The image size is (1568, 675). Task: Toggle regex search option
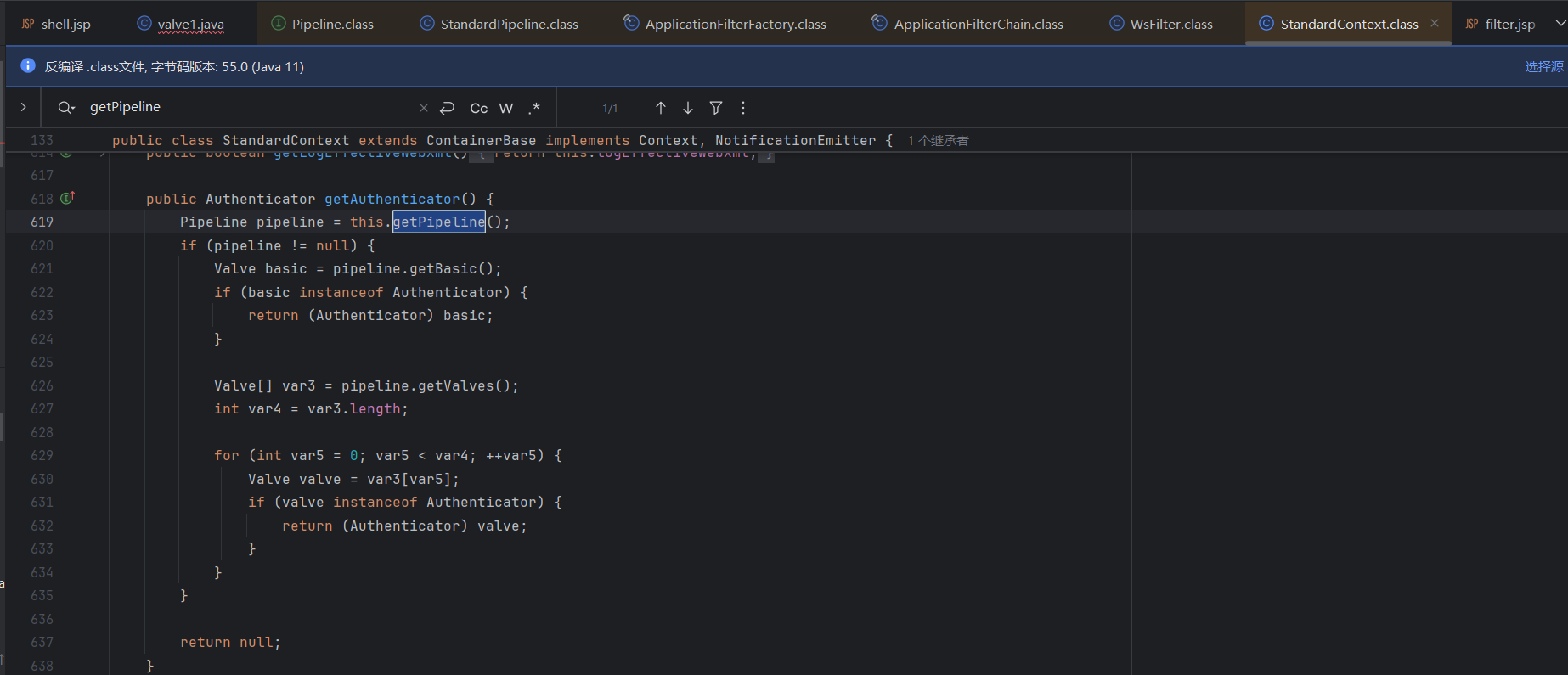point(533,108)
